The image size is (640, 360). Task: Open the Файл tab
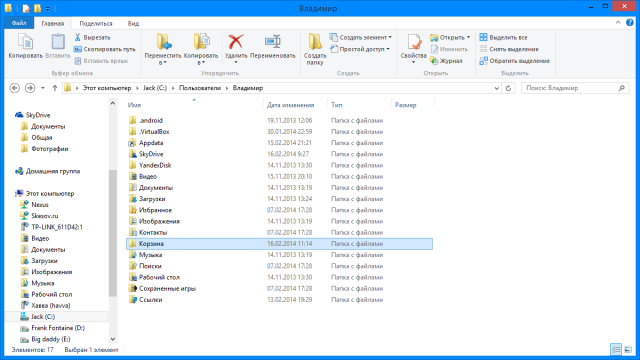click(19, 23)
